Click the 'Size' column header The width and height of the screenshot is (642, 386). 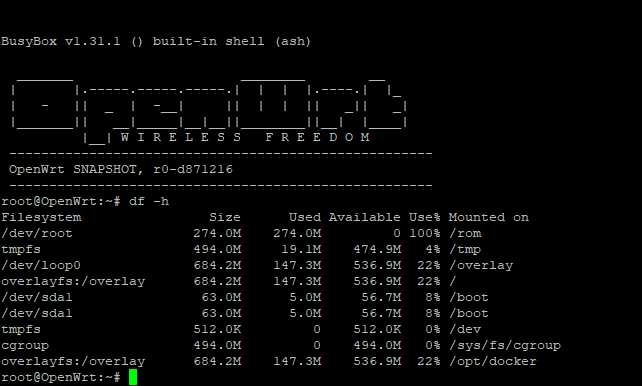tap(225, 217)
